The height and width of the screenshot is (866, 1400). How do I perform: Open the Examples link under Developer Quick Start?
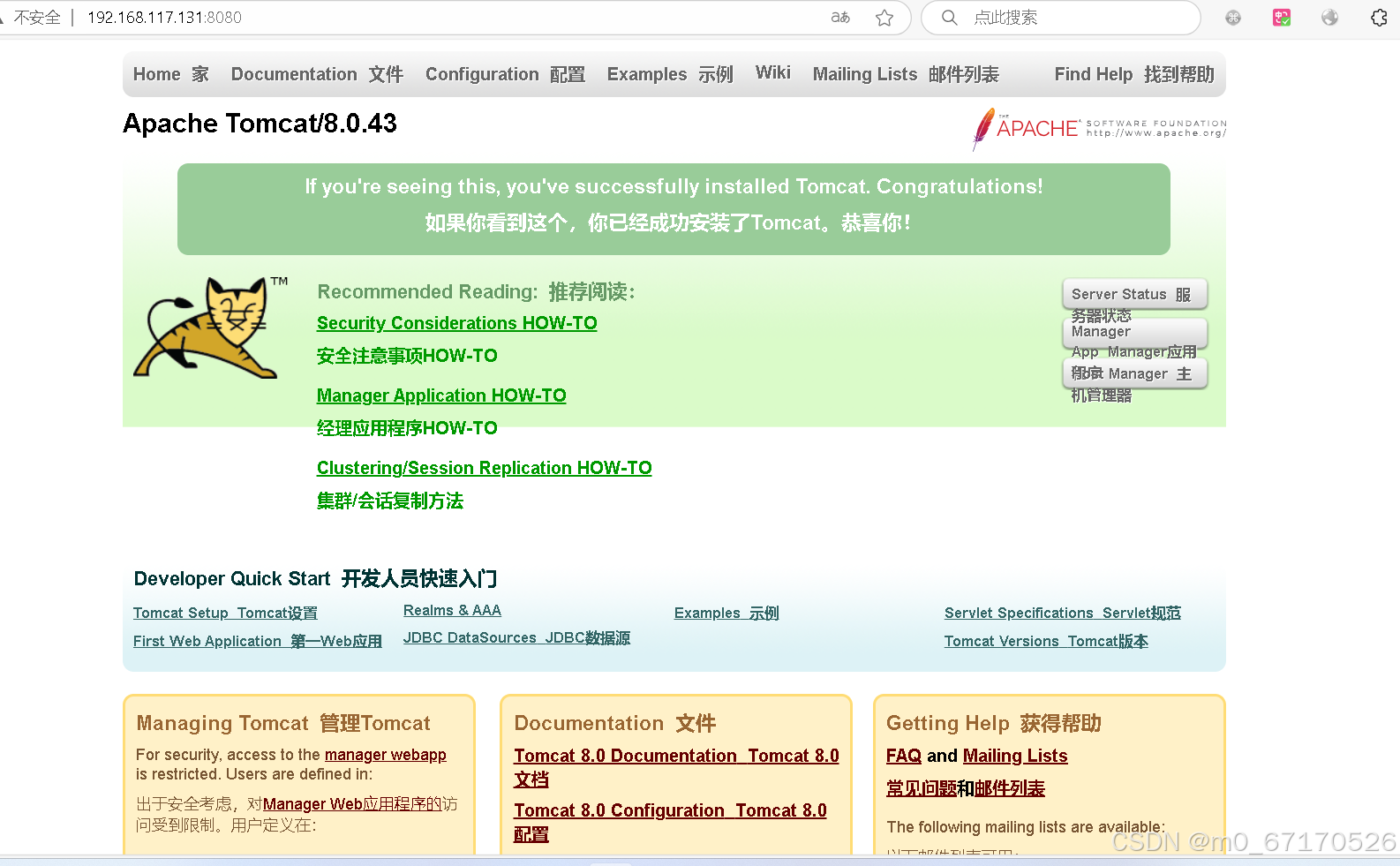(726, 613)
